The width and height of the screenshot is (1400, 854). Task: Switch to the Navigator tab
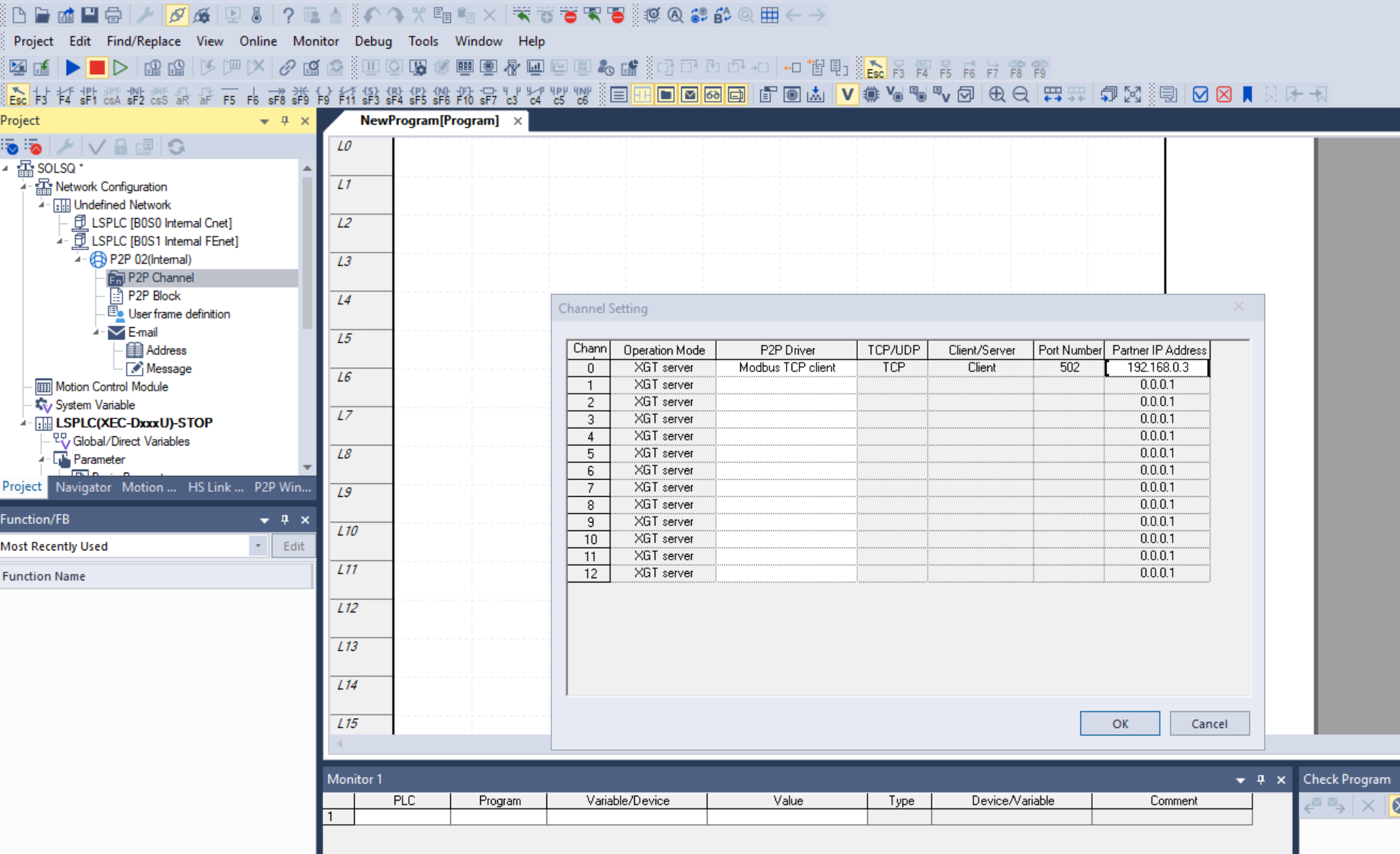tap(83, 487)
